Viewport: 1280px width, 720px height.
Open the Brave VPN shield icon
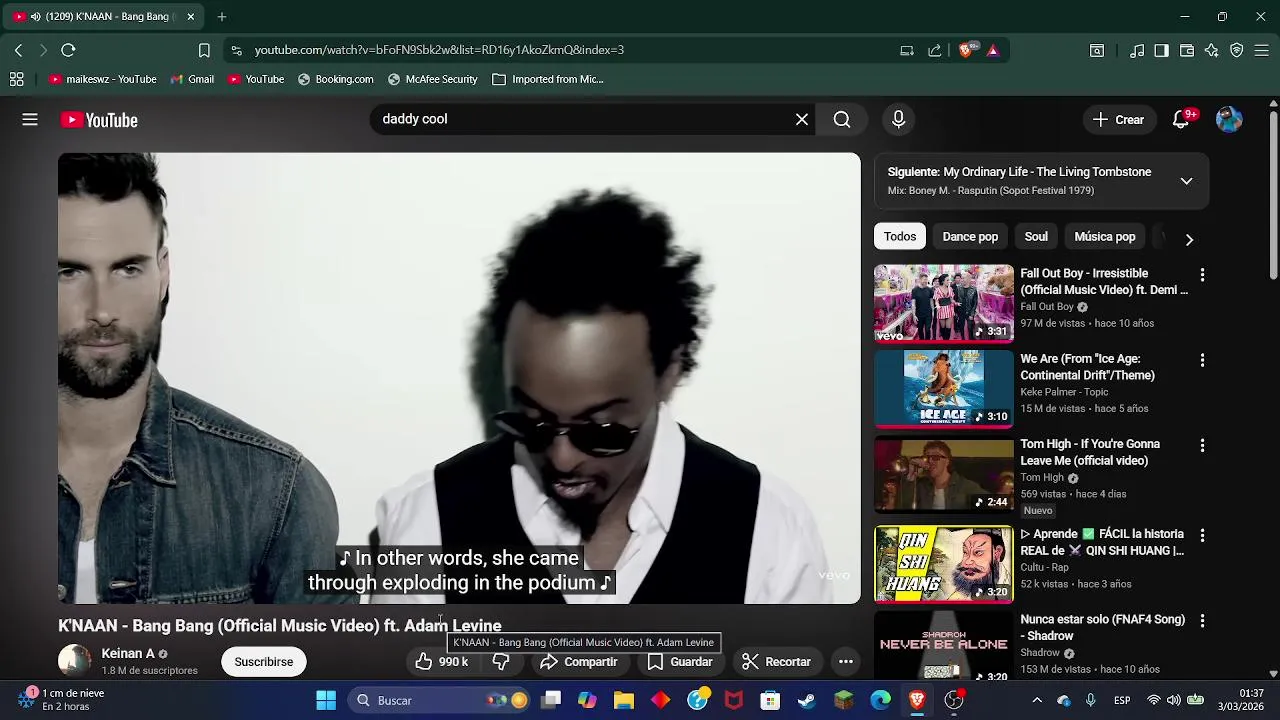coord(1236,50)
